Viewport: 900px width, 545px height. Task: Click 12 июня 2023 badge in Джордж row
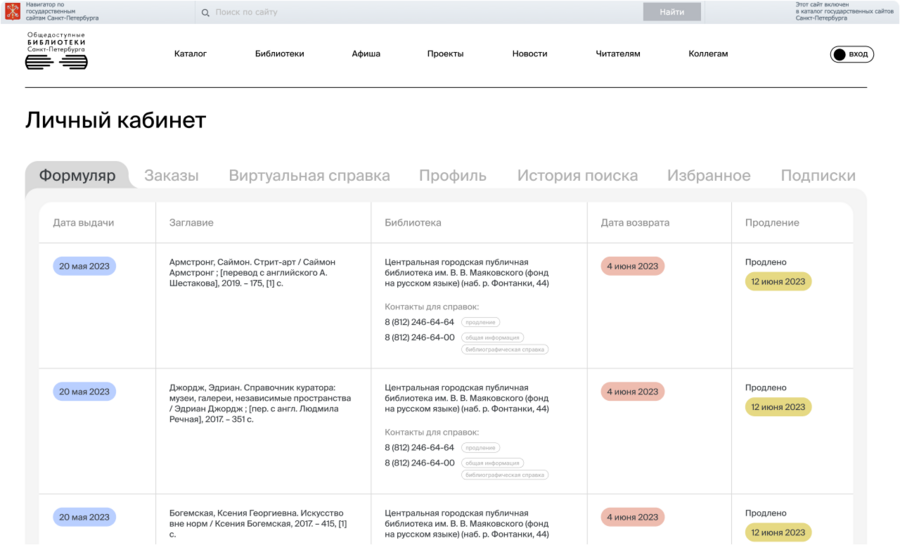[x=778, y=407]
